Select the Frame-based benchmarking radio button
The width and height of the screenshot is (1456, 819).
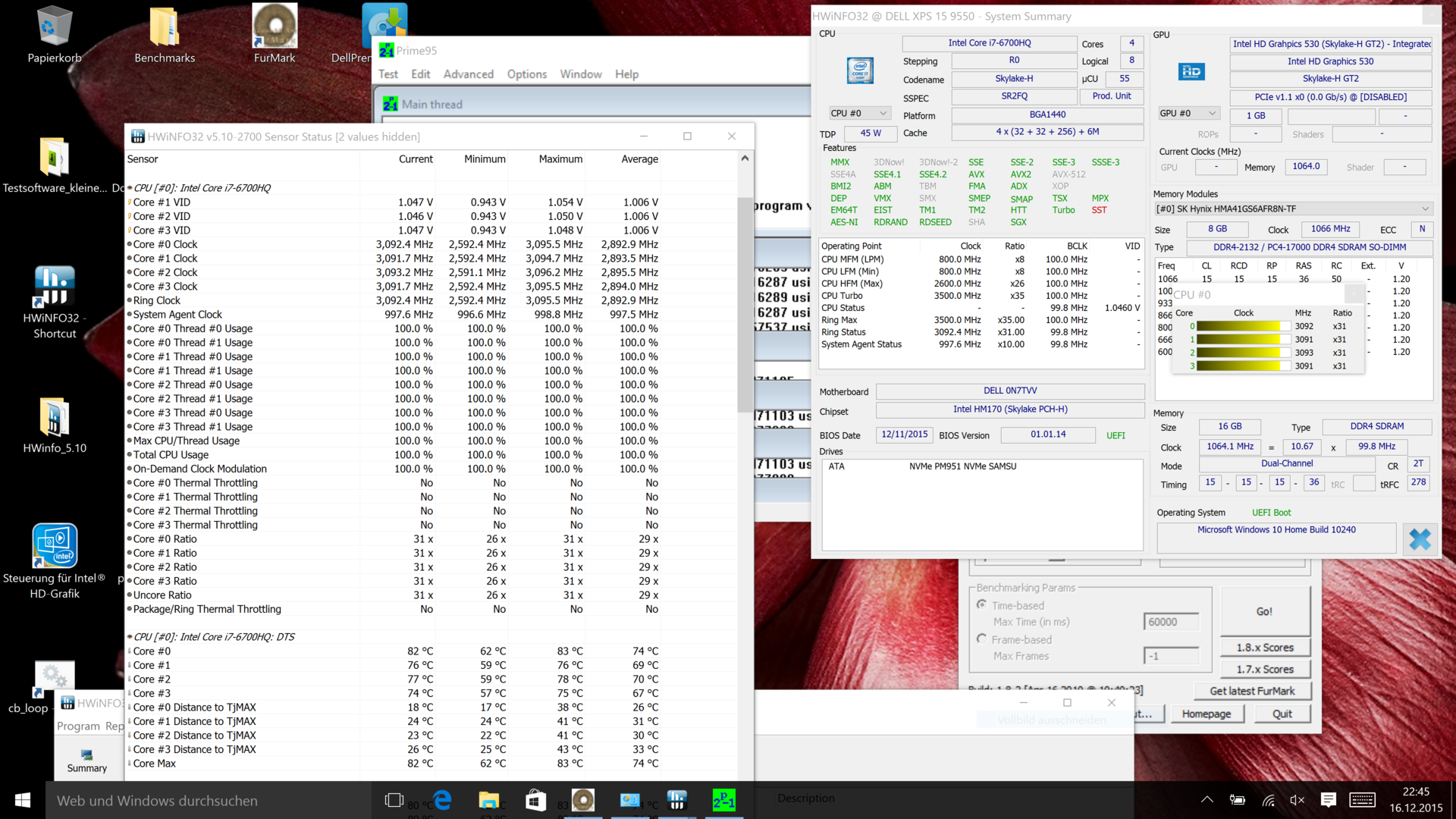pos(982,639)
